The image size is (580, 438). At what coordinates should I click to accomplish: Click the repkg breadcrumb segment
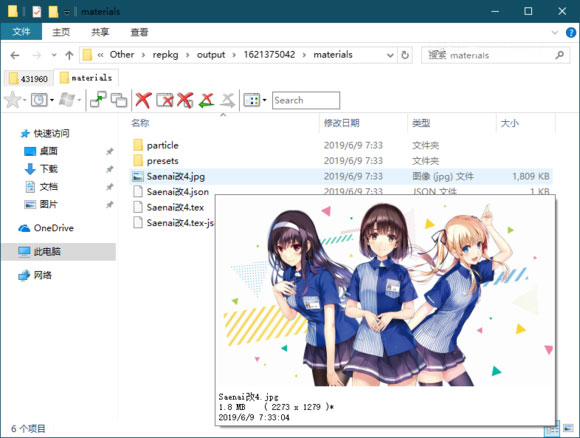click(x=165, y=55)
